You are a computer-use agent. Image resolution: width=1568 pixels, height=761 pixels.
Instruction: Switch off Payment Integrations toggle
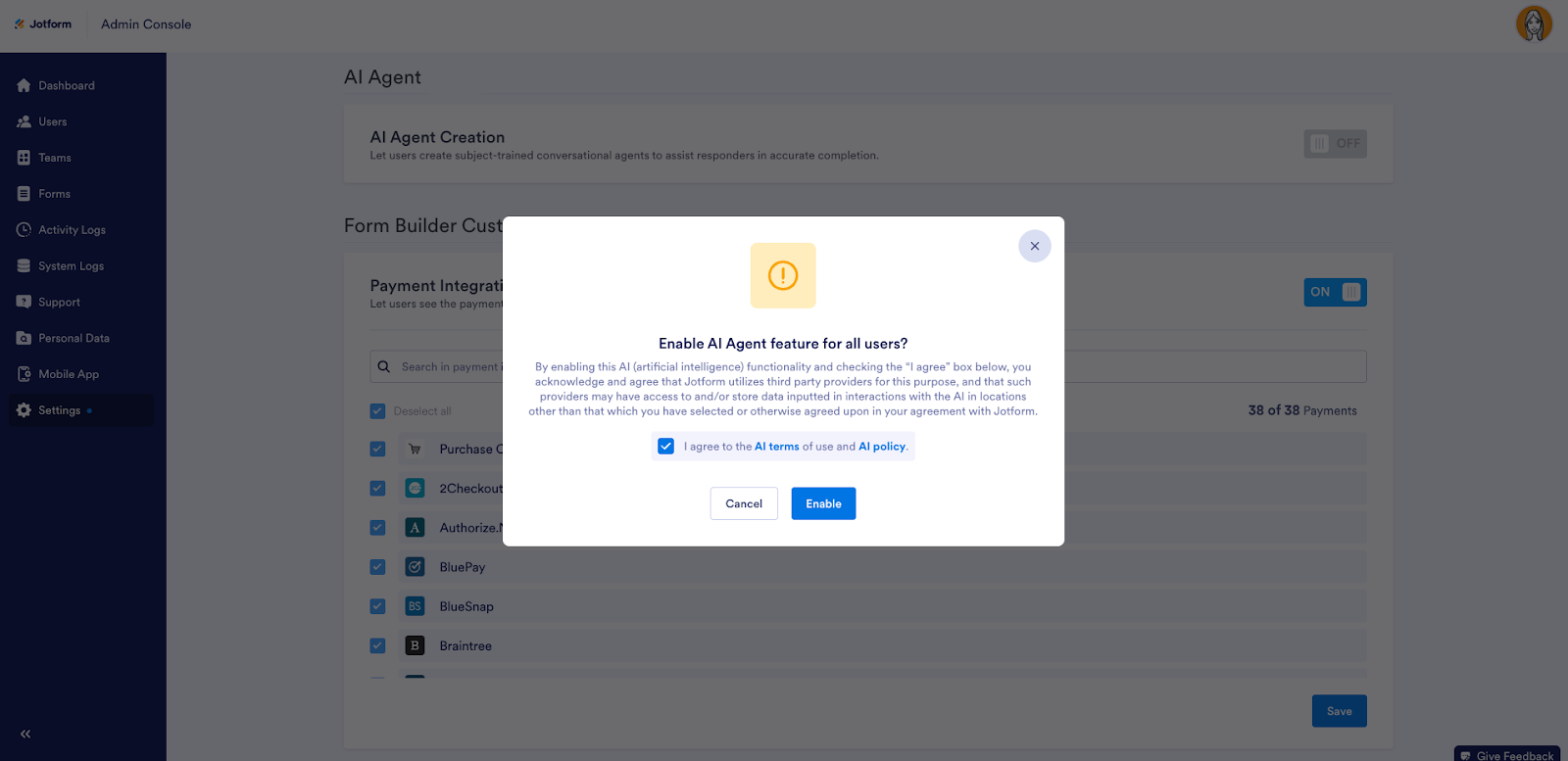coord(1335,292)
